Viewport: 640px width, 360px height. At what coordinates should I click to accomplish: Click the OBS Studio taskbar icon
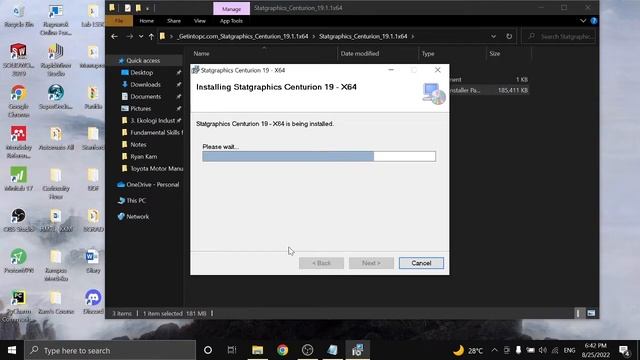point(307,350)
